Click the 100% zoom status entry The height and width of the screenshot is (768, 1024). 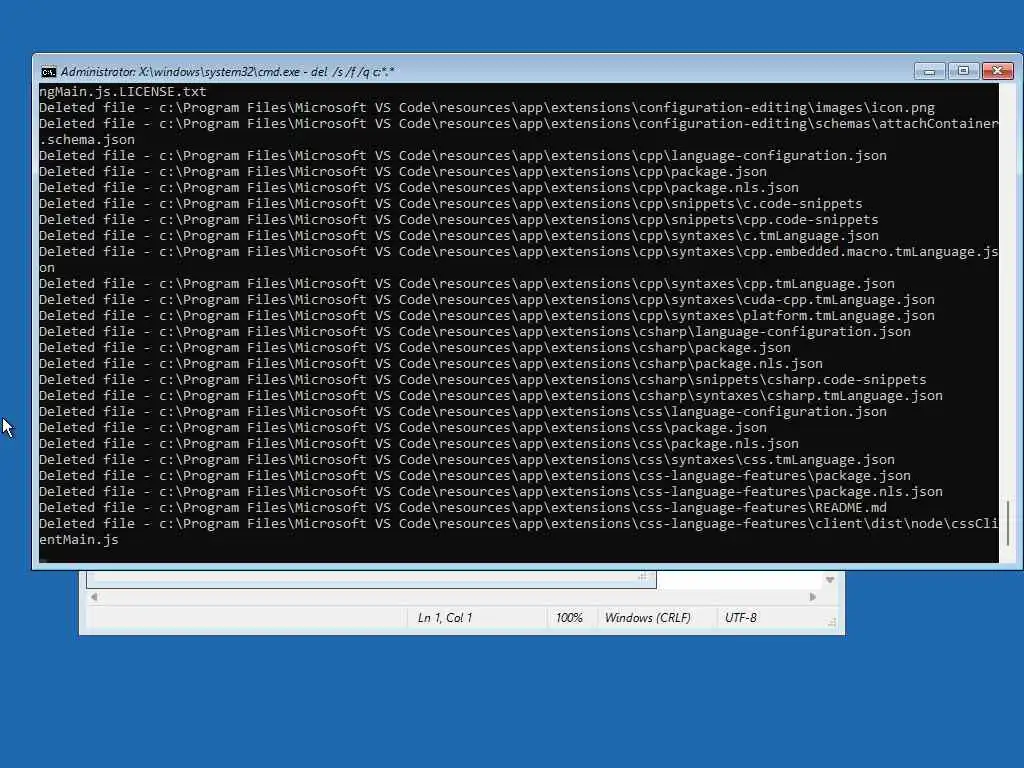tap(569, 618)
